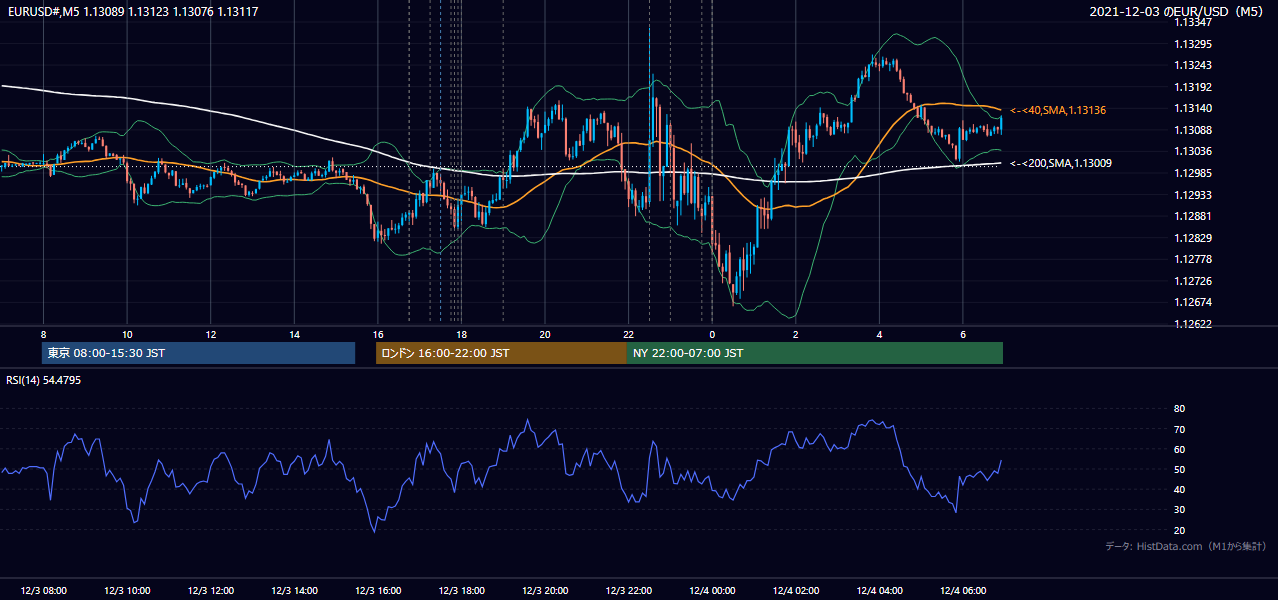Click hour label 14 under the price chart

pyautogui.click(x=294, y=334)
